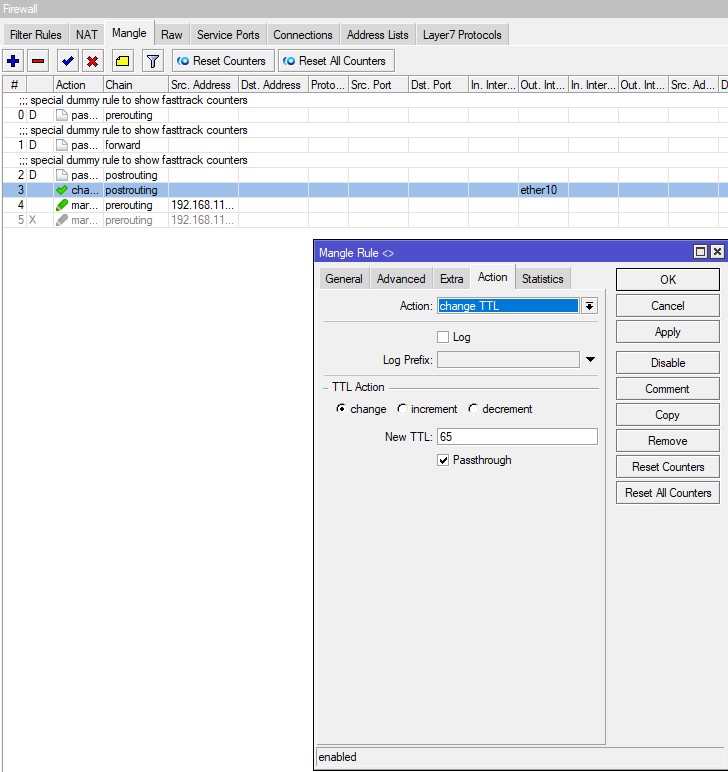
Task: Sort by the Dst. Port column header
Action: 438,85
